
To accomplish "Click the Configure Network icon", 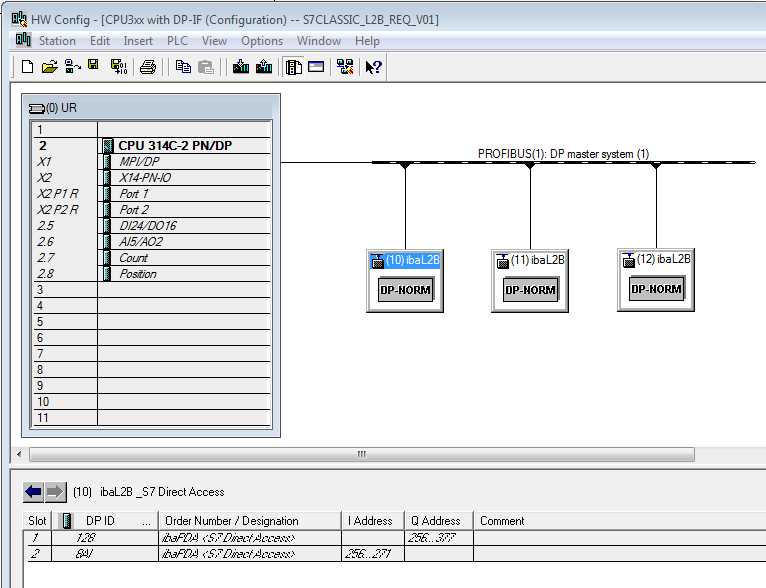I will click(x=345, y=67).
